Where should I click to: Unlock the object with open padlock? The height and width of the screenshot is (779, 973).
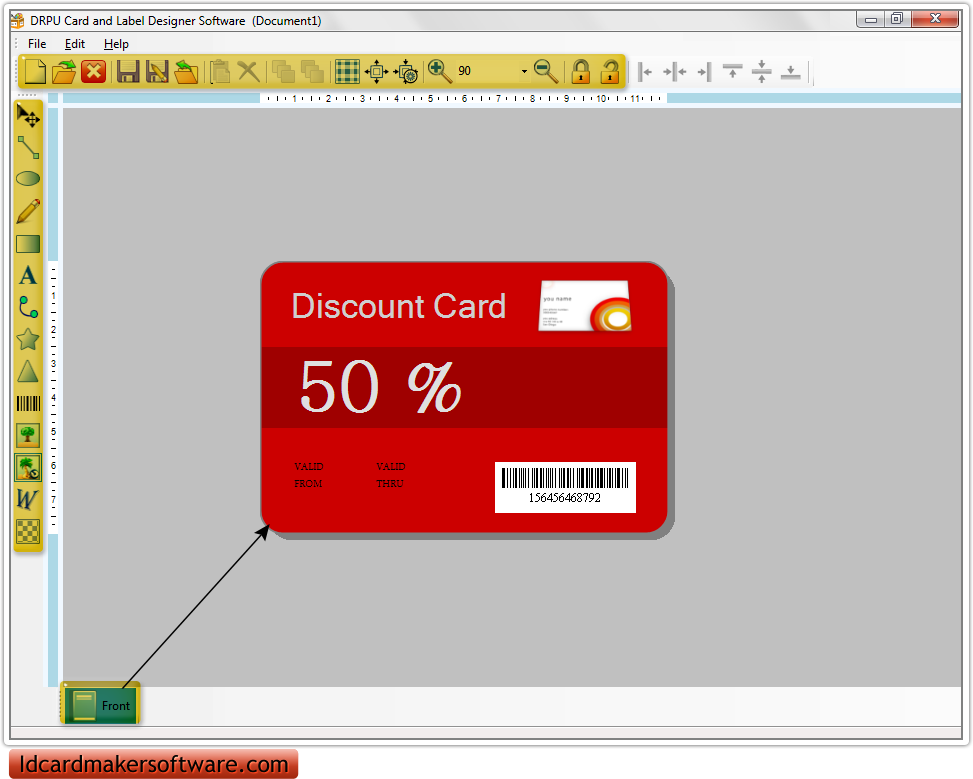[x=610, y=71]
